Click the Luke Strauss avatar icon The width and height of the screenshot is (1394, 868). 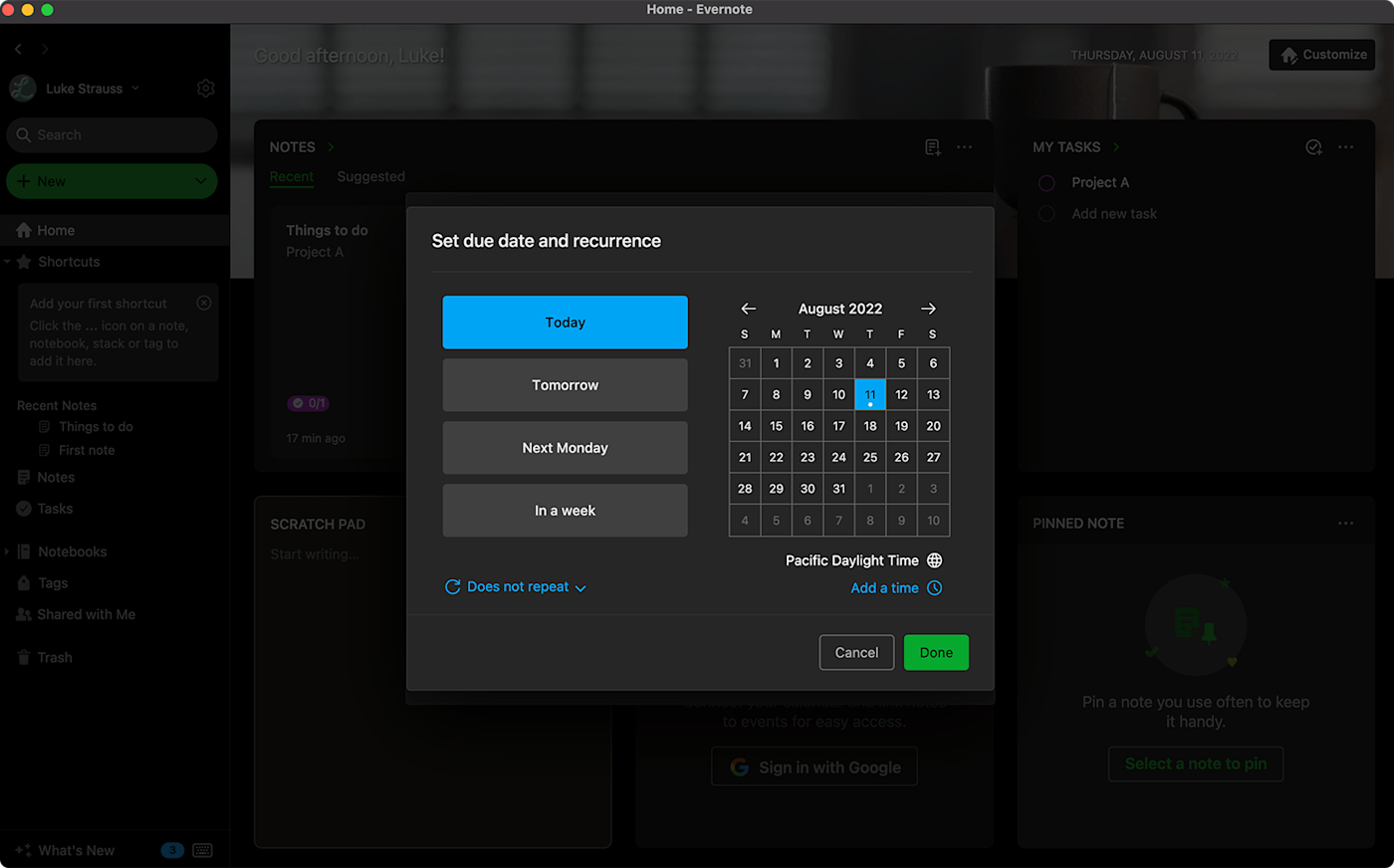pyautogui.click(x=23, y=89)
